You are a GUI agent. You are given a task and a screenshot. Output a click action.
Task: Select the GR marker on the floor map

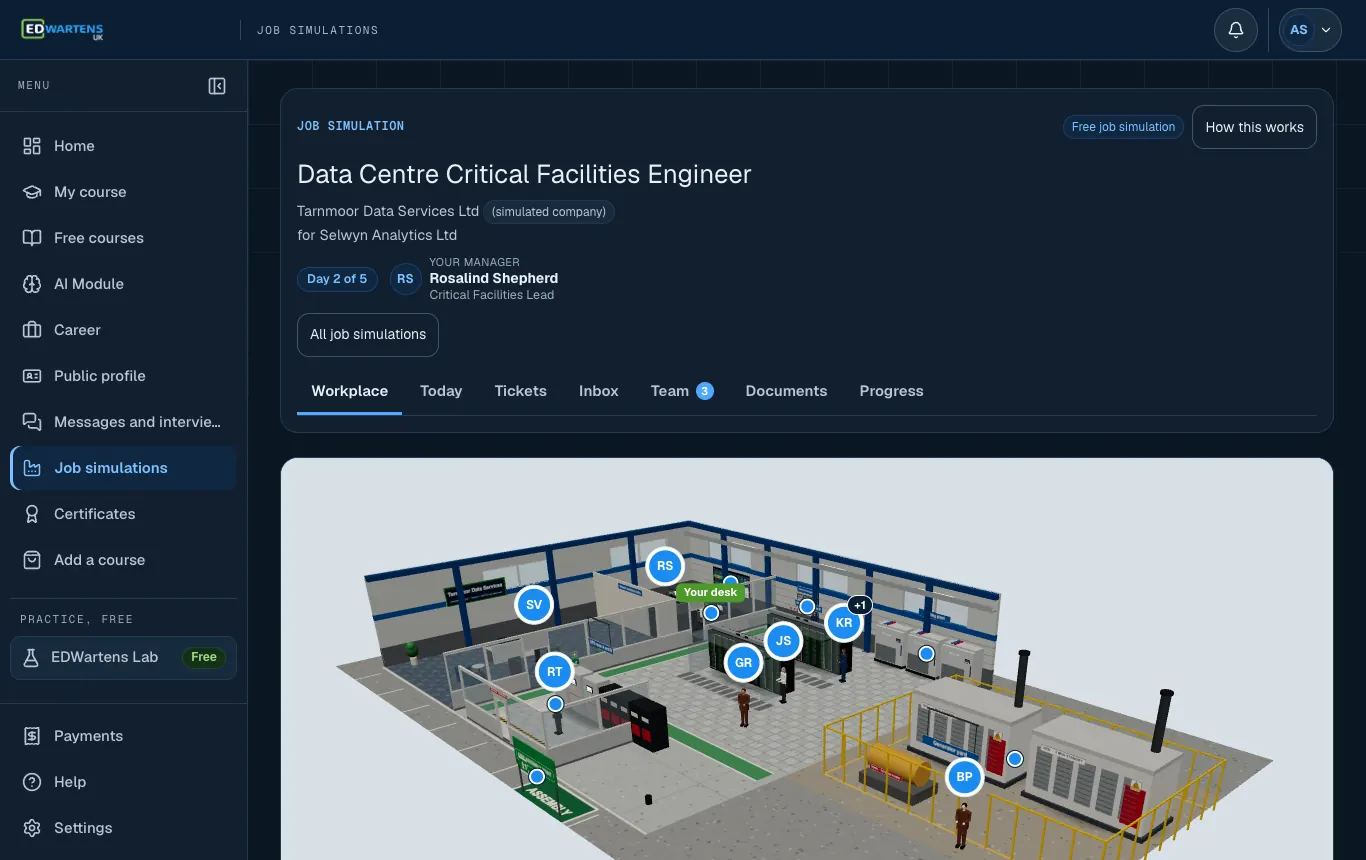[x=743, y=663]
